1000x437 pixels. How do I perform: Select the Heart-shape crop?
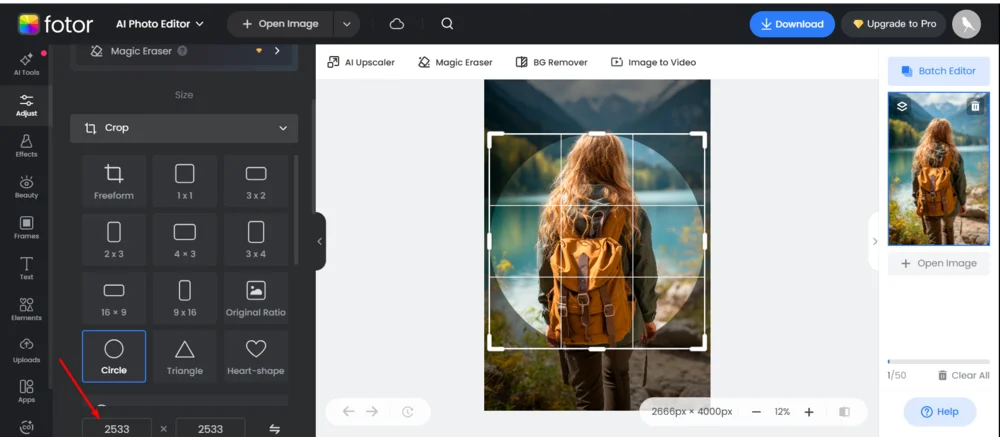pyautogui.click(x=256, y=357)
